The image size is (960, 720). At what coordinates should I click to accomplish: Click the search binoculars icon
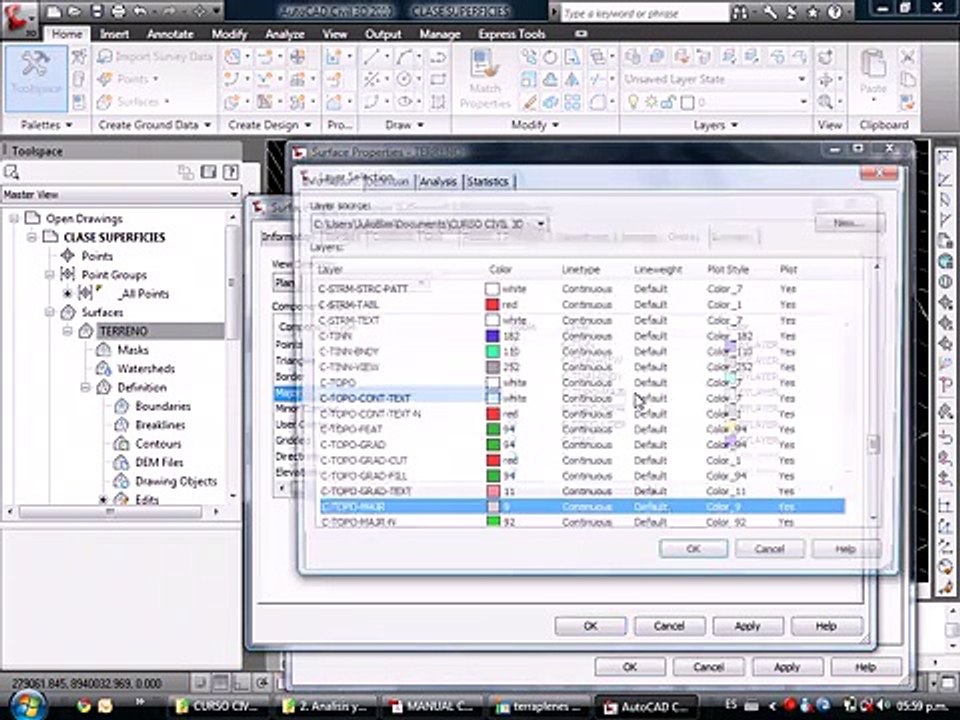740,12
